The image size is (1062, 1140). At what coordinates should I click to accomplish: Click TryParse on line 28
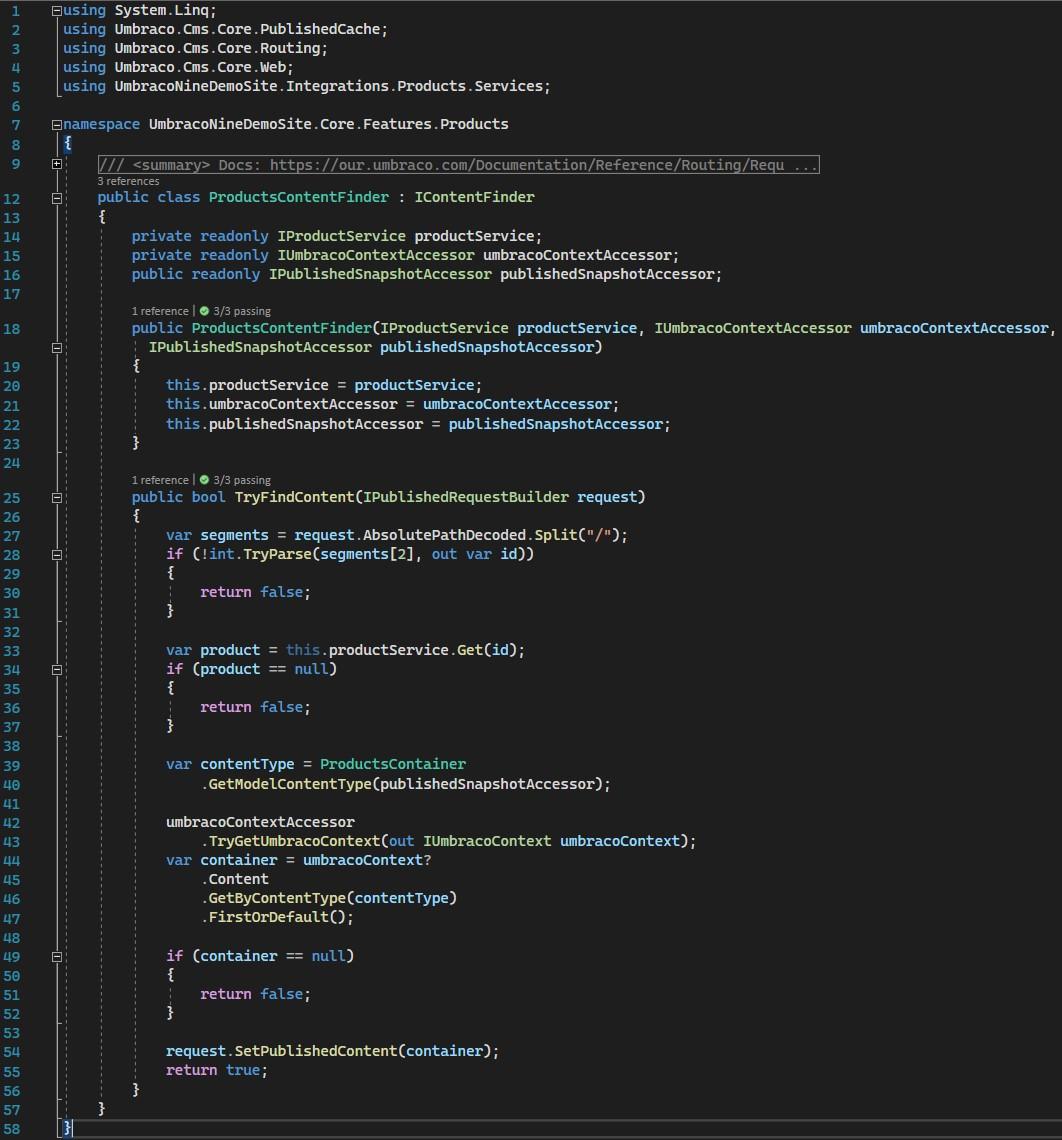[277, 554]
